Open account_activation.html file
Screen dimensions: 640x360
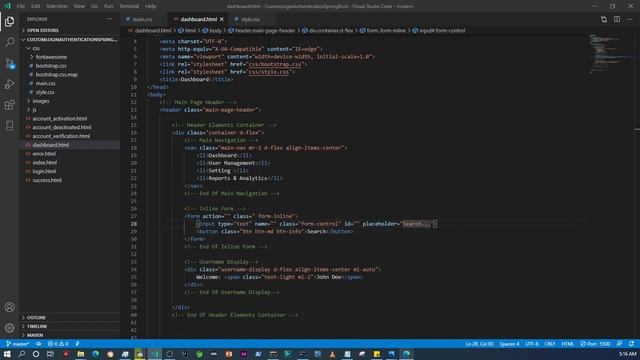60,118
